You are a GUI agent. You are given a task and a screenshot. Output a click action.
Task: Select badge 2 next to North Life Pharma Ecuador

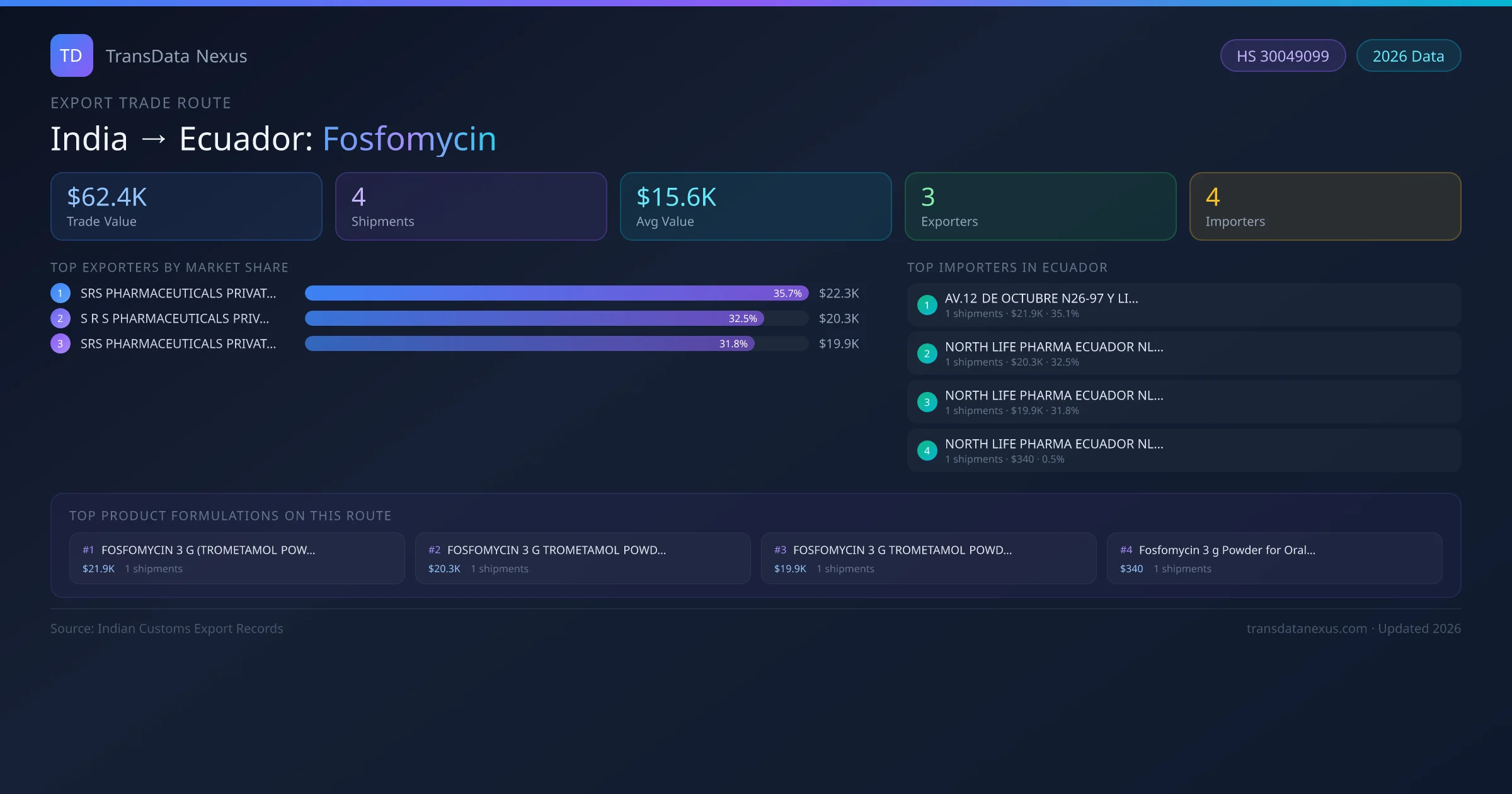(927, 354)
